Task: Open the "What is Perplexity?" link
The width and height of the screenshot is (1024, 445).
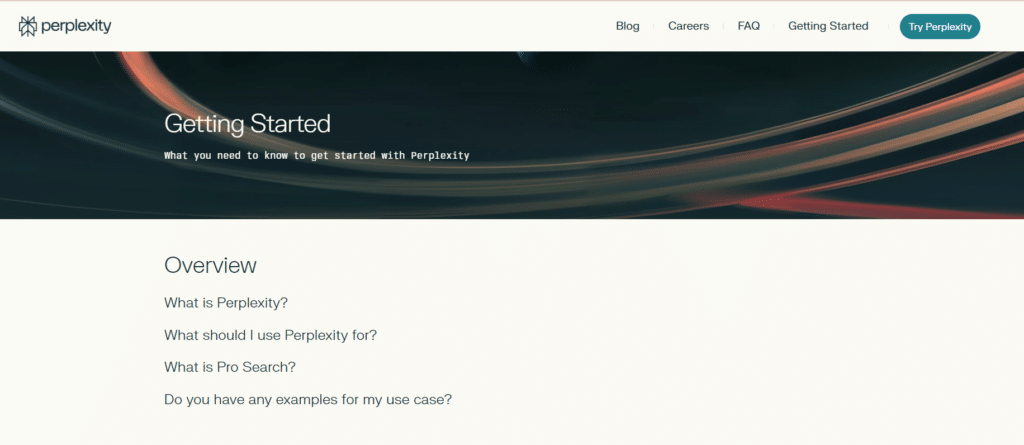Action: [x=226, y=302]
